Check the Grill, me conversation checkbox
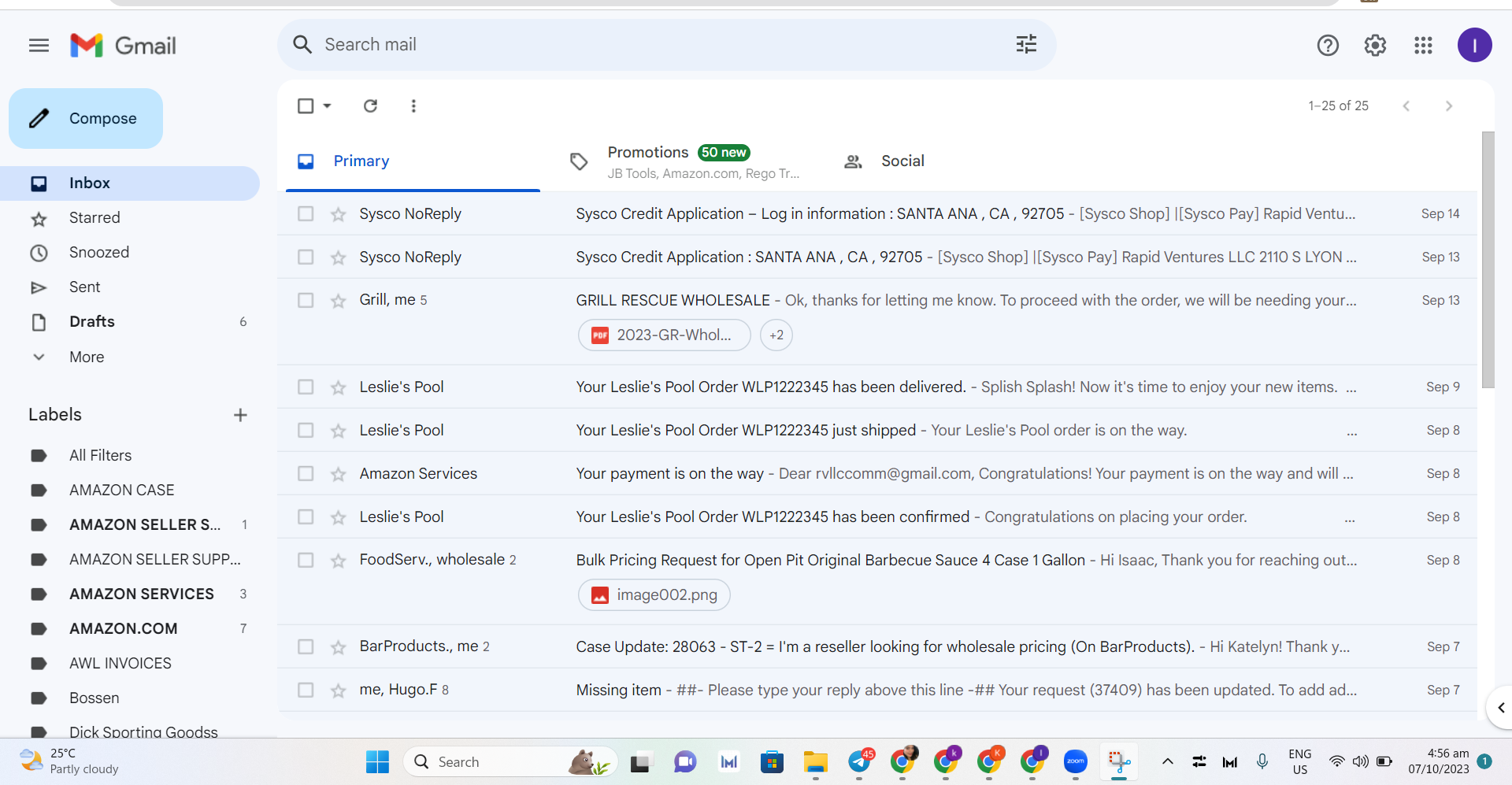 [306, 300]
